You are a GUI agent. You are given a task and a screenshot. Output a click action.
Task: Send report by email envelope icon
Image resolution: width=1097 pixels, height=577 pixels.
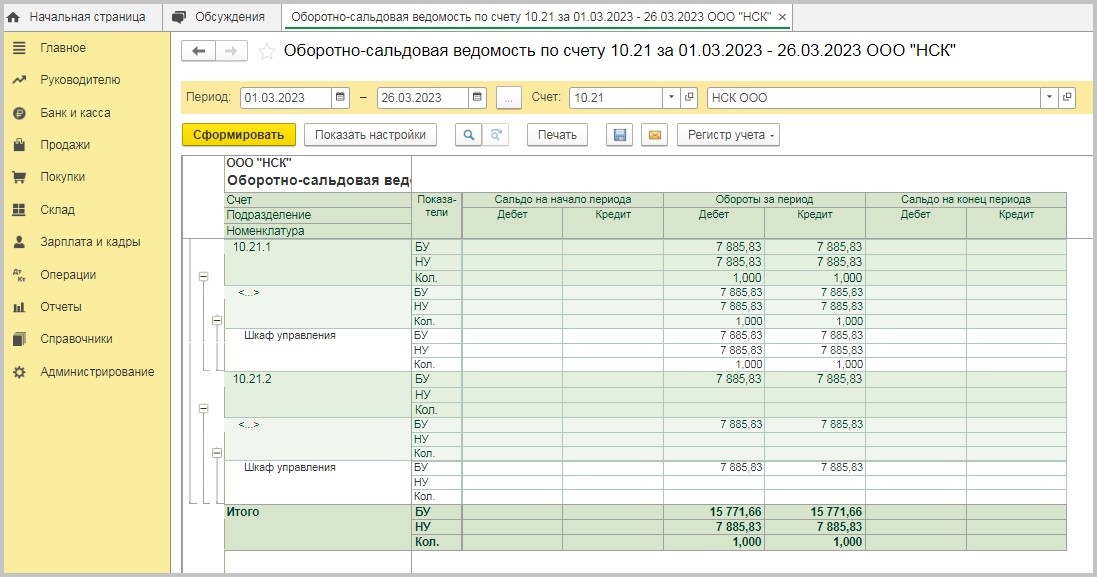655,135
